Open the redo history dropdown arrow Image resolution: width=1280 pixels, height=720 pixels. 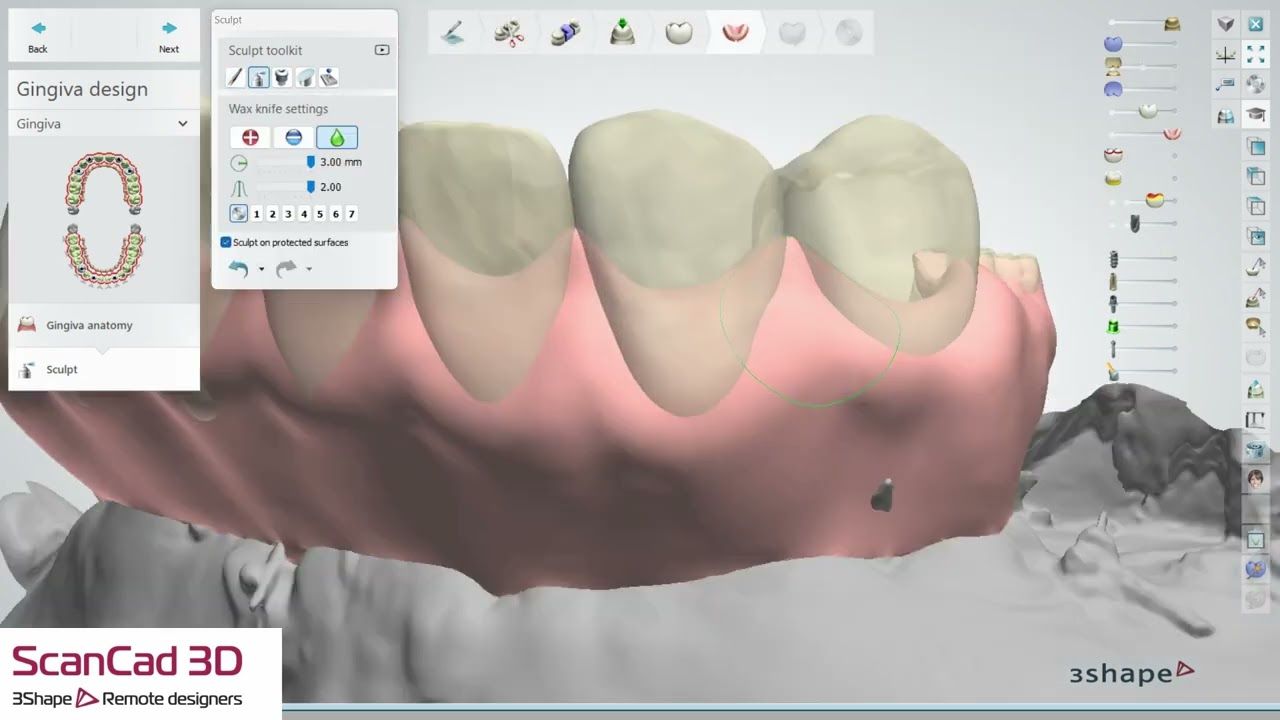[309, 269]
